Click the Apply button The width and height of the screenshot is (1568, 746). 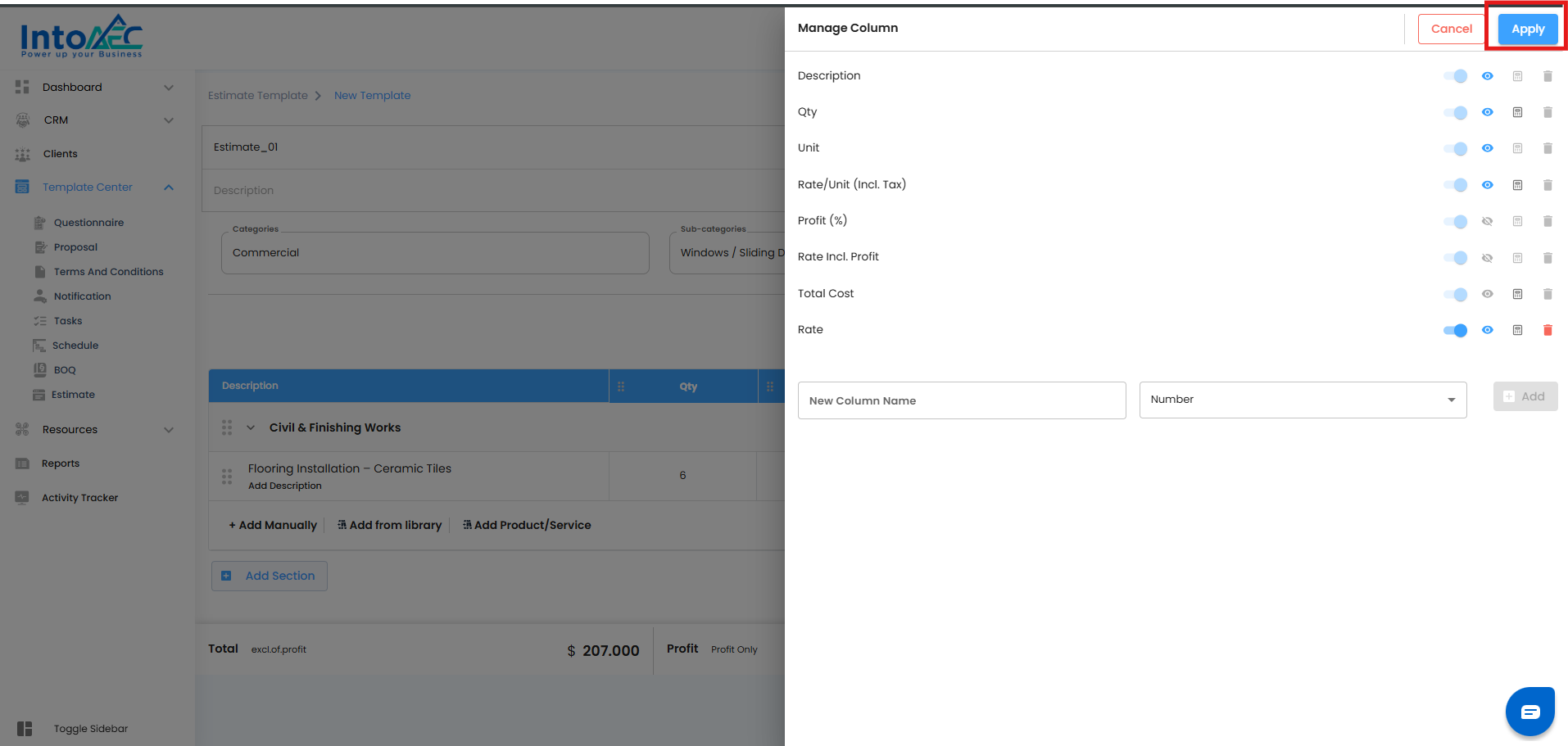coord(1528,29)
